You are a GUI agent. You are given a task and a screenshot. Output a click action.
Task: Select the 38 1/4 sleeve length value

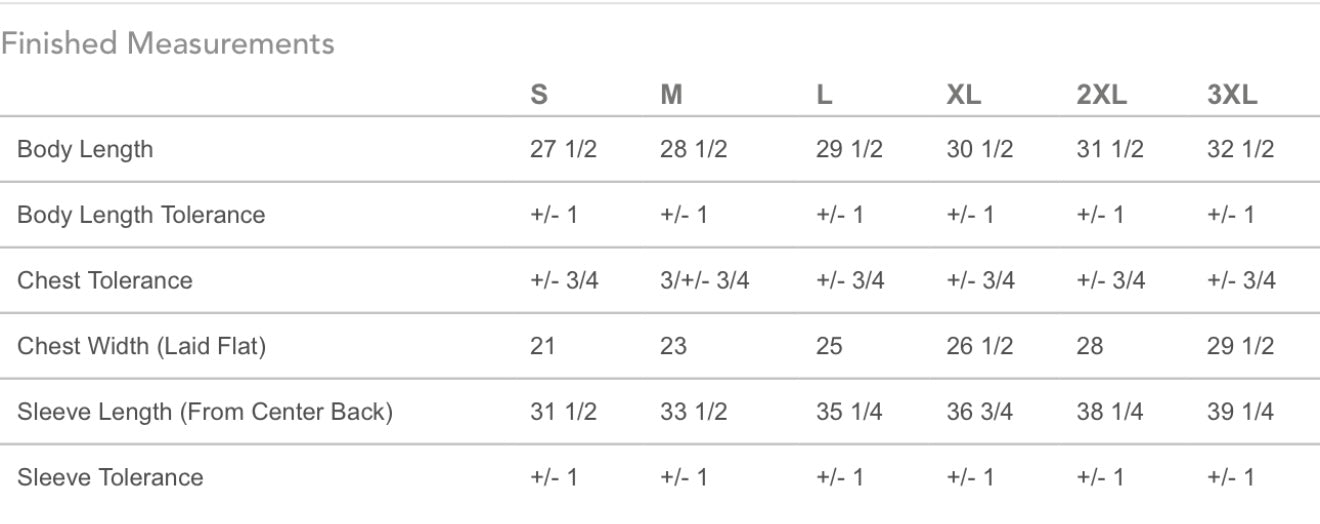(1110, 412)
